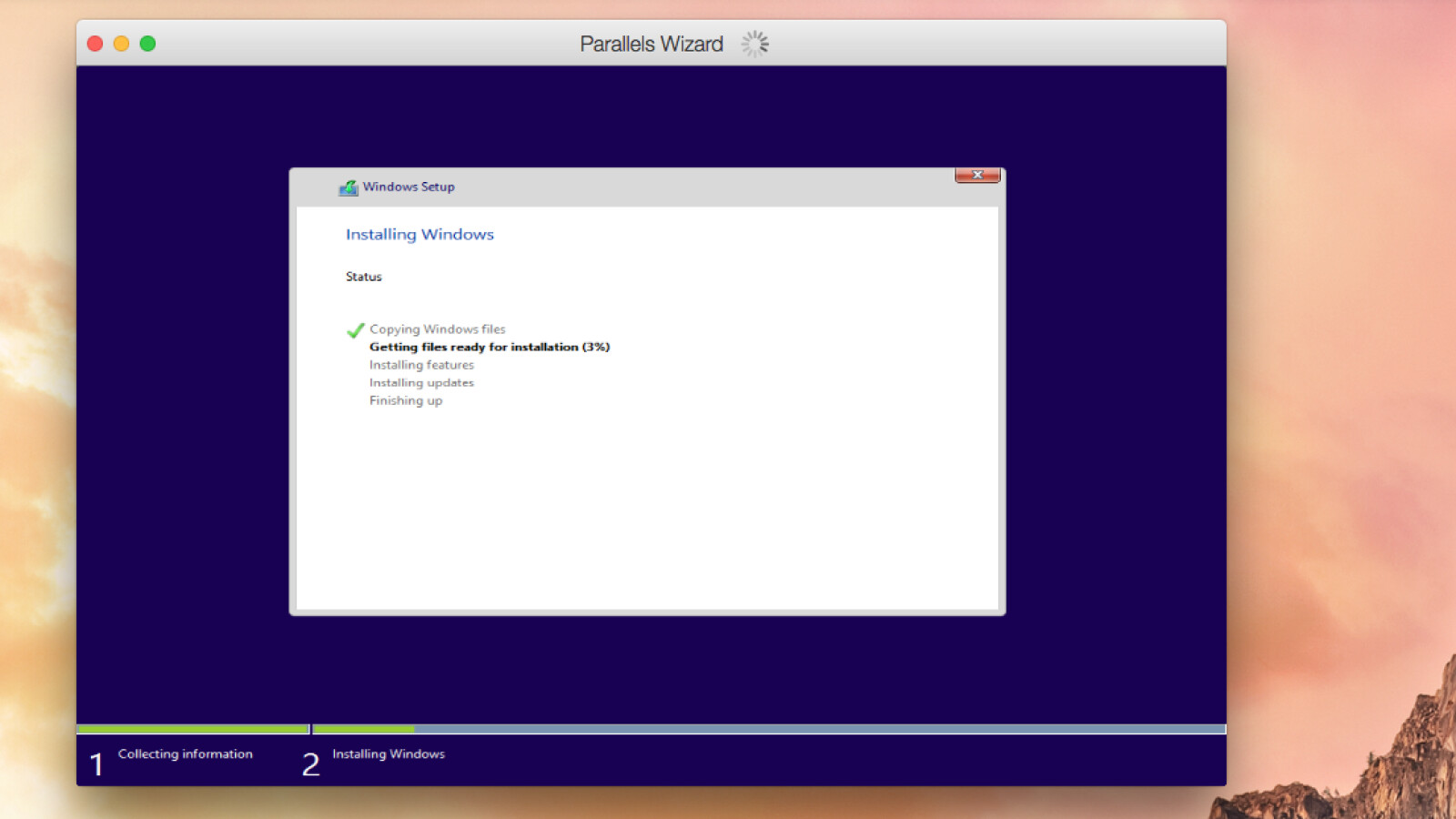Minimize Parallels Wizard with the yellow button
Image resolution: width=1456 pixels, height=819 pixels.
click(x=121, y=44)
